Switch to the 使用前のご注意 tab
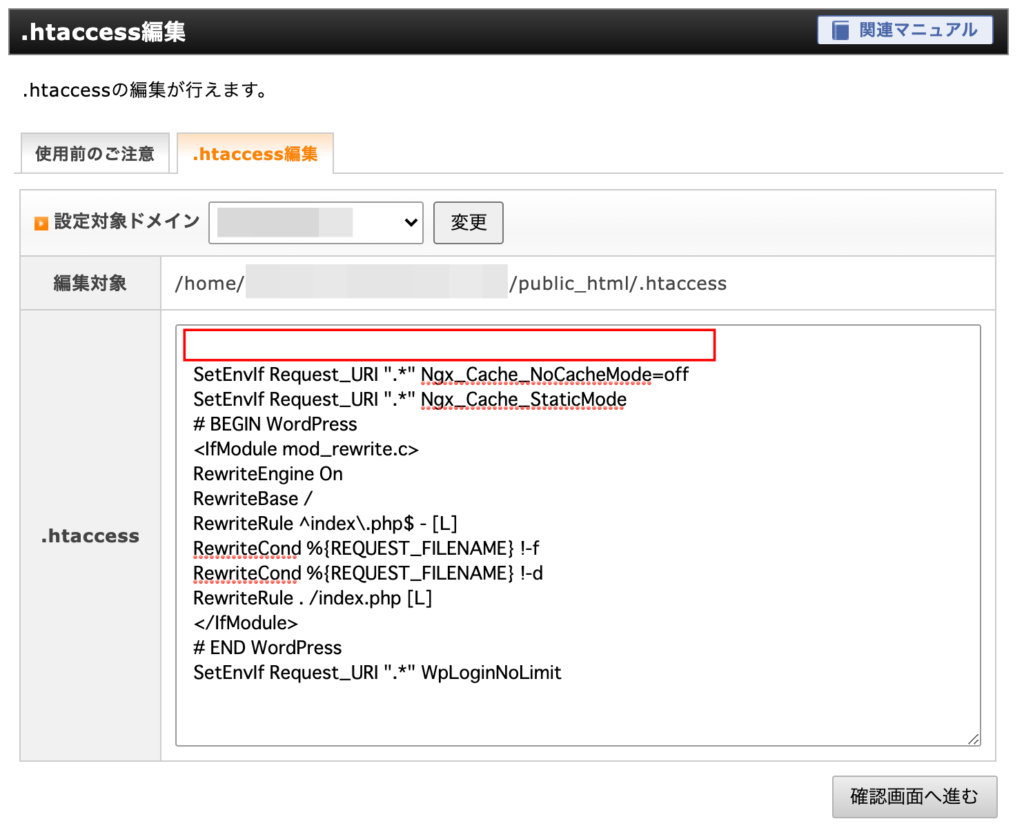1024x828 pixels. [x=95, y=152]
